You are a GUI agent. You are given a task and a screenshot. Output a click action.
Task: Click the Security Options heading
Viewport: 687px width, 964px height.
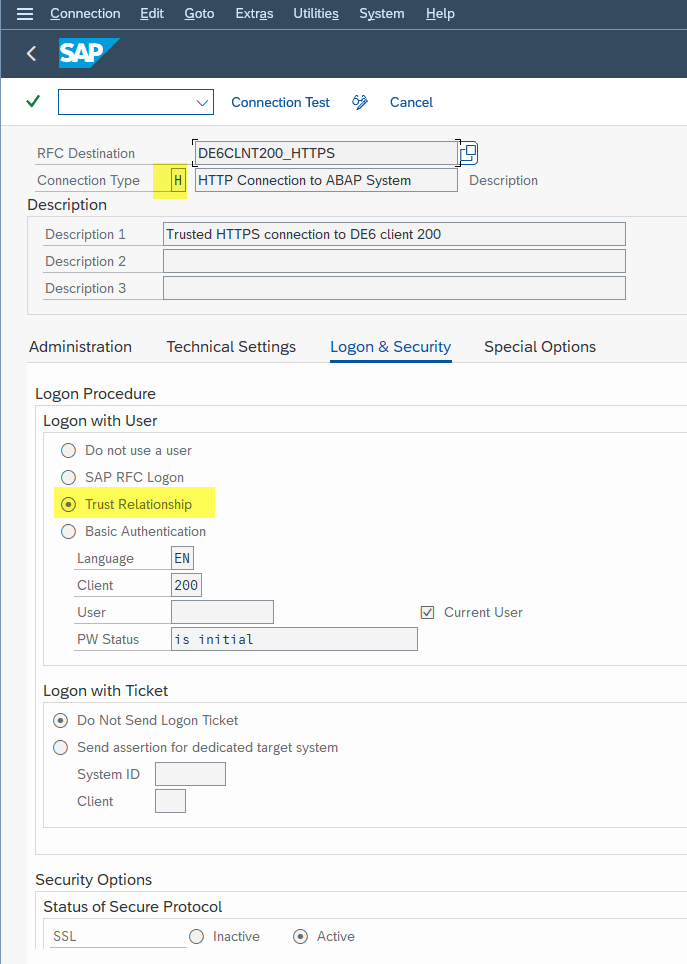click(93, 880)
